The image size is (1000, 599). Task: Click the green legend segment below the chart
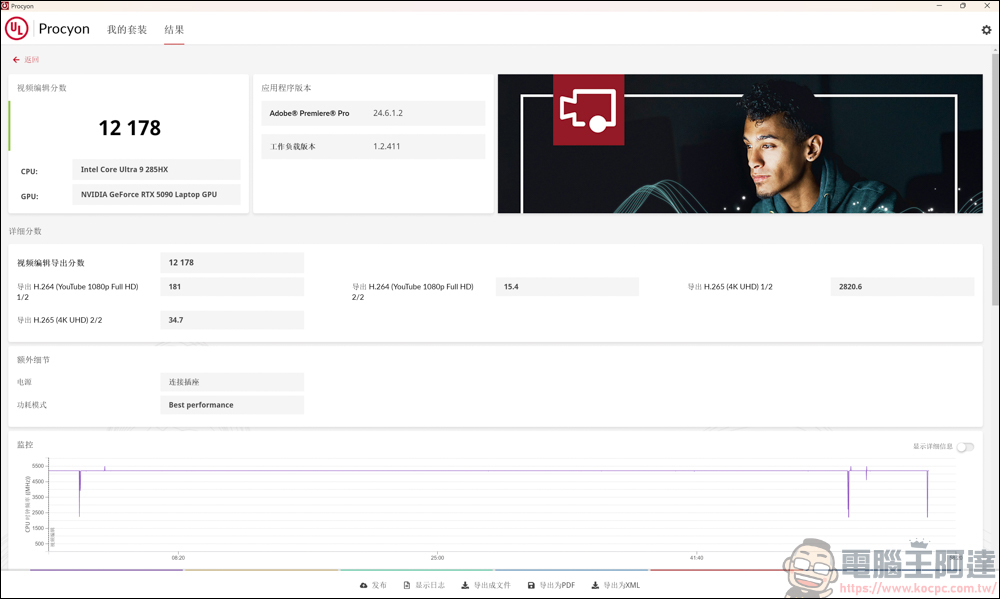pos(416,570)
